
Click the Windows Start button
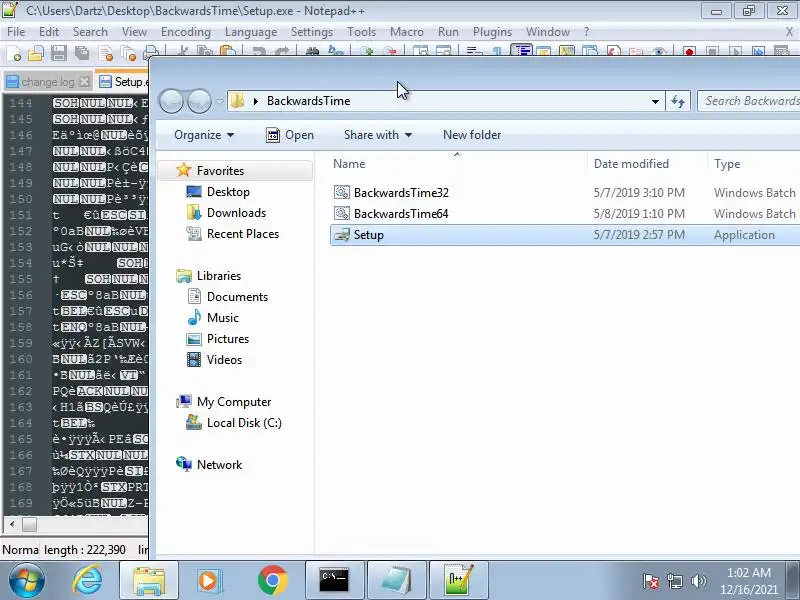[26, 580]
